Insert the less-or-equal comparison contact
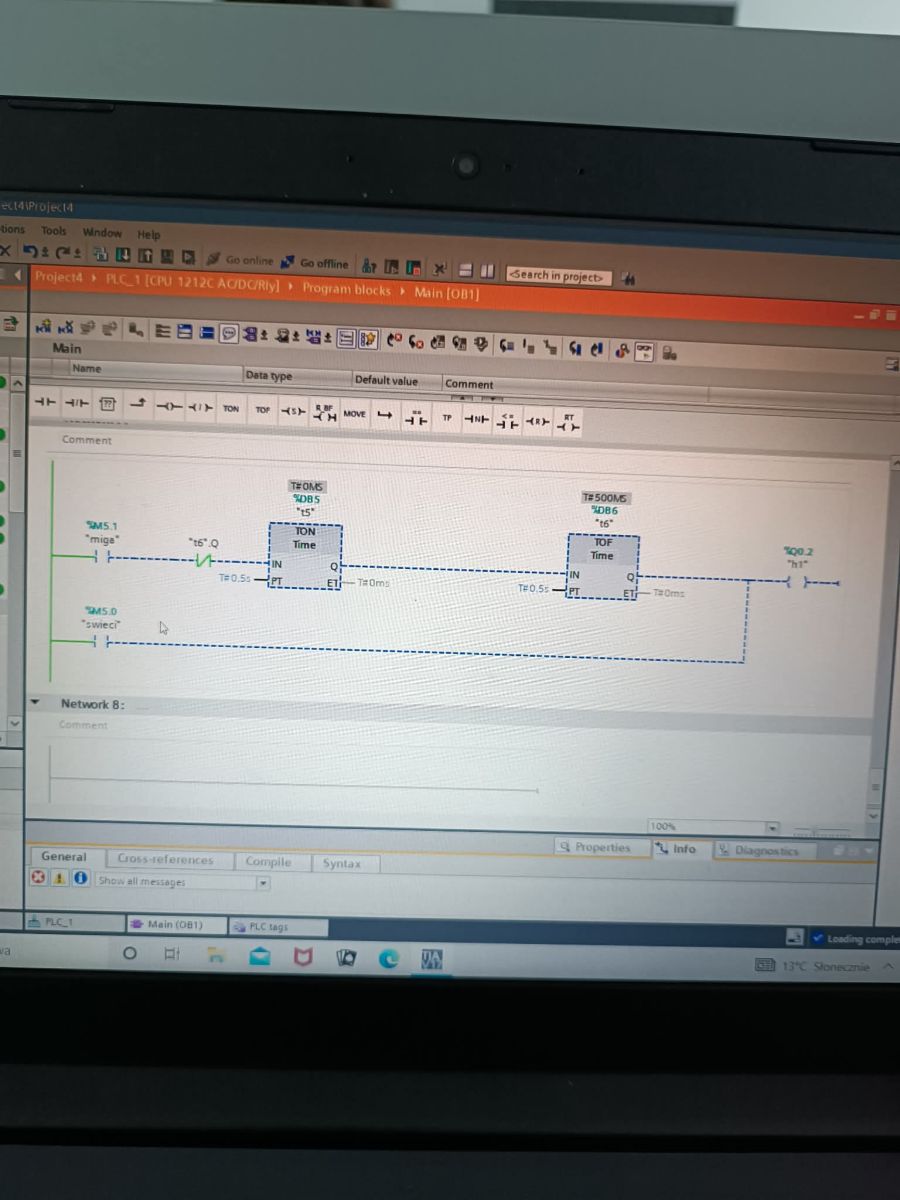The width and height of the screenshot is (900, 1200). point(507,420)
